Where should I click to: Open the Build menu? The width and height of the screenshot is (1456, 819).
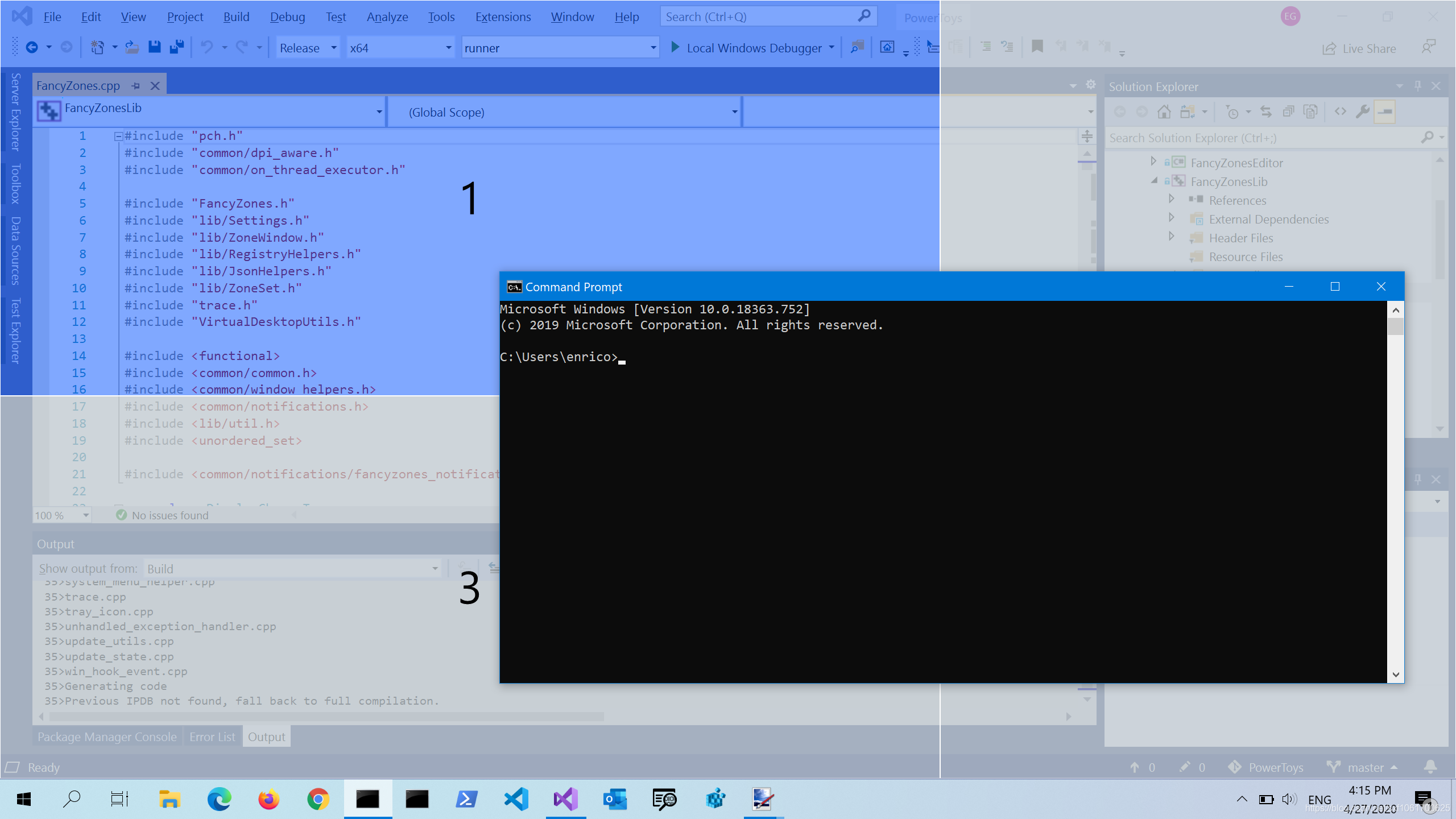[236, 16]
